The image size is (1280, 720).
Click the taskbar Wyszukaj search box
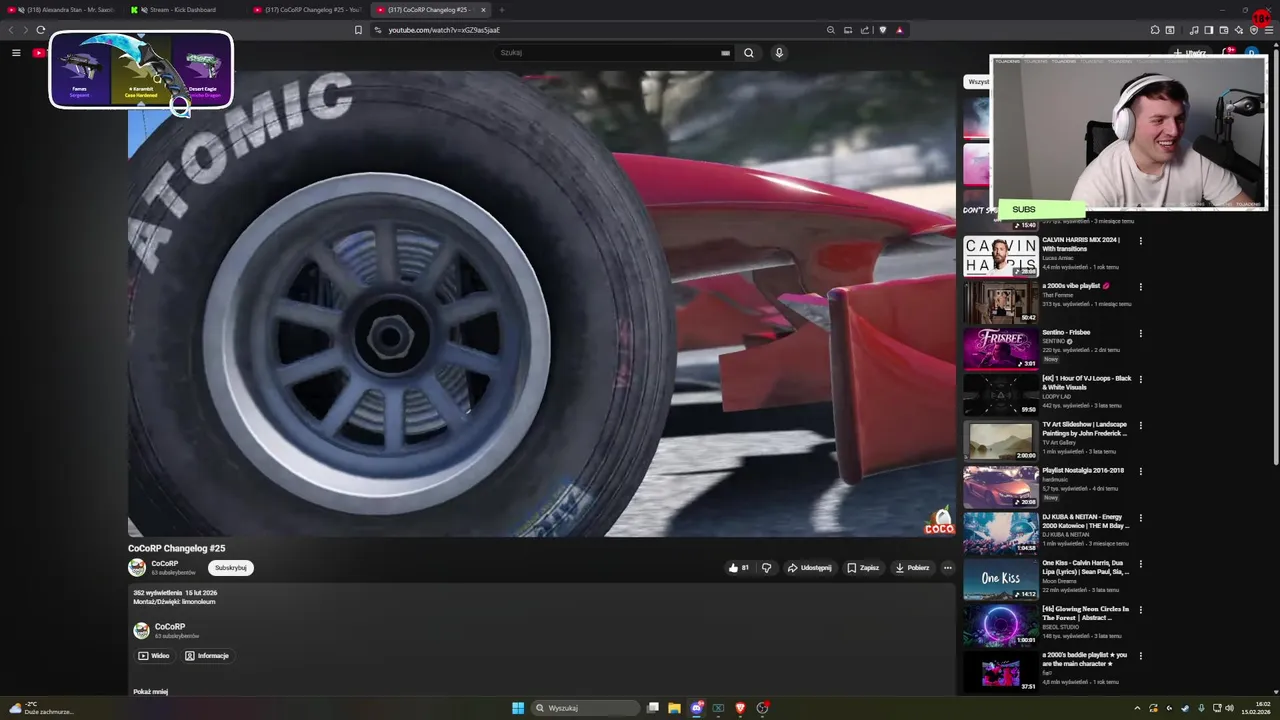coord(586,708)
